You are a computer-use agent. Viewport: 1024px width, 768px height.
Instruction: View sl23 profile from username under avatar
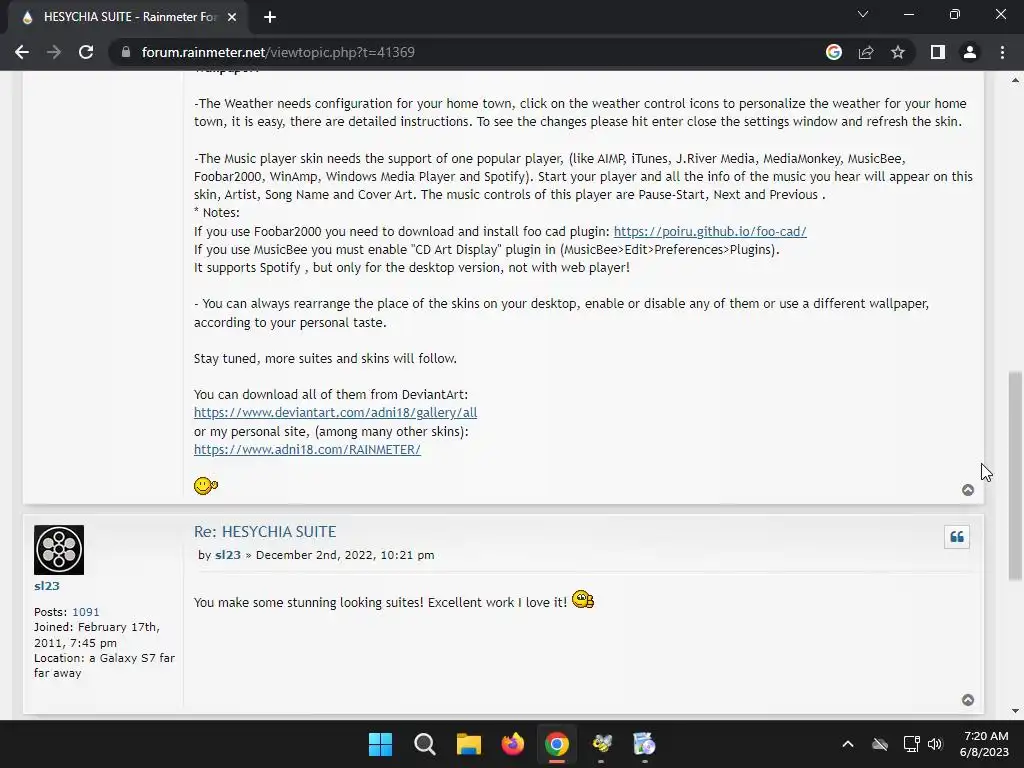(47, 586)
